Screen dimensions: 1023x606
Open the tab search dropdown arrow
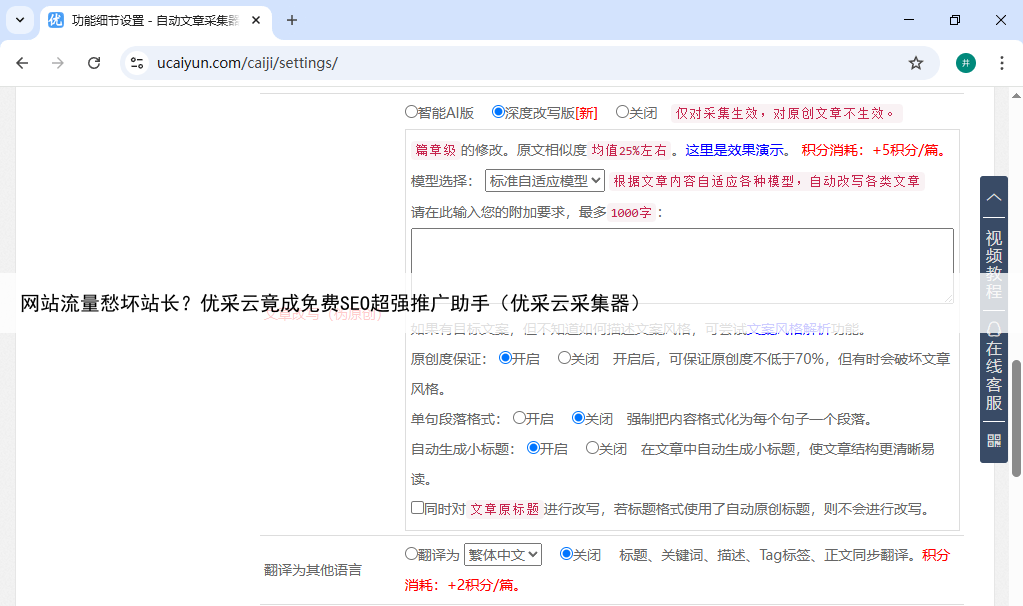[x=19, y=20]
